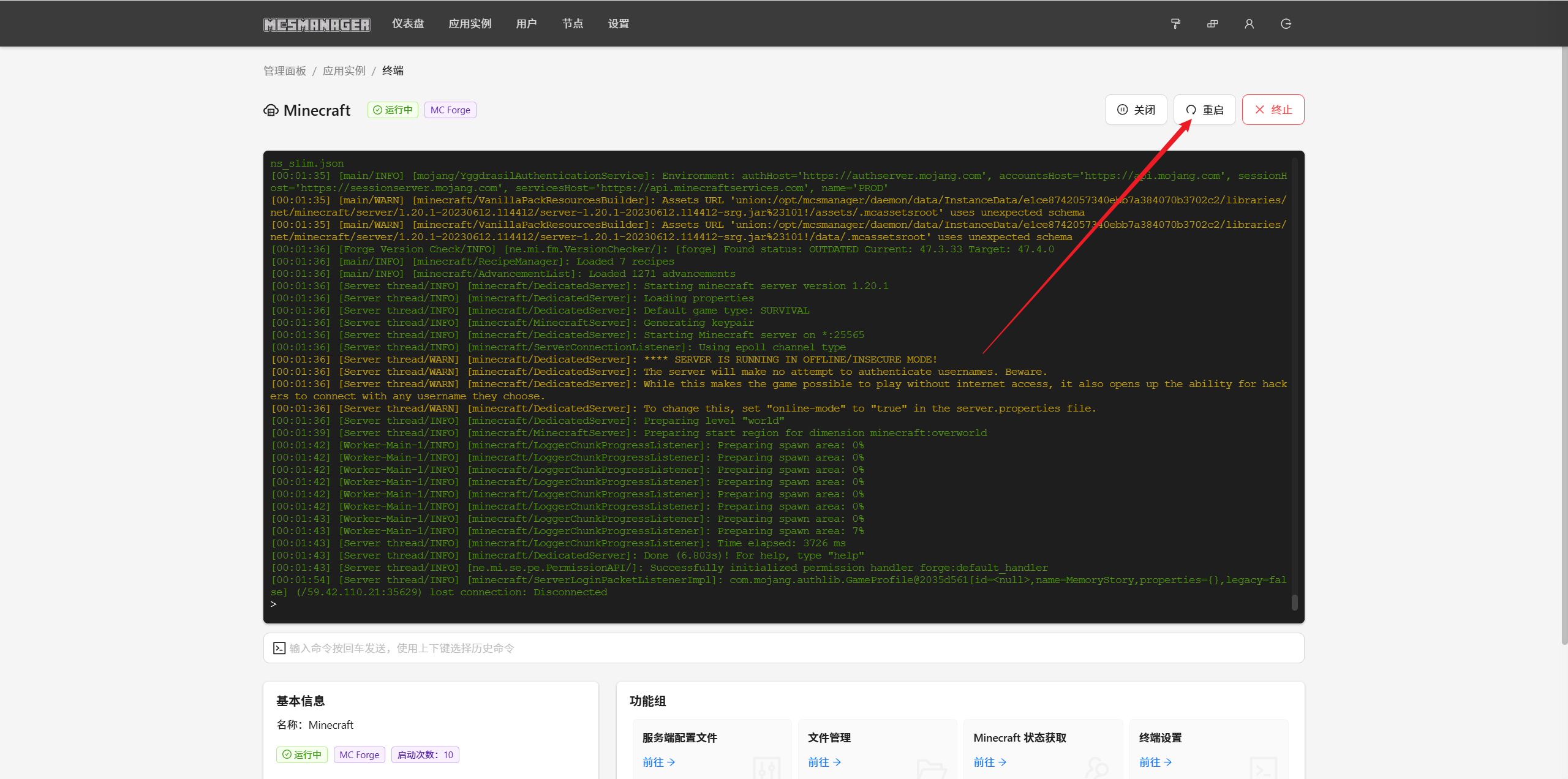Click 前往 under 终端设置
The image size is (1568, 779).
1155,762
